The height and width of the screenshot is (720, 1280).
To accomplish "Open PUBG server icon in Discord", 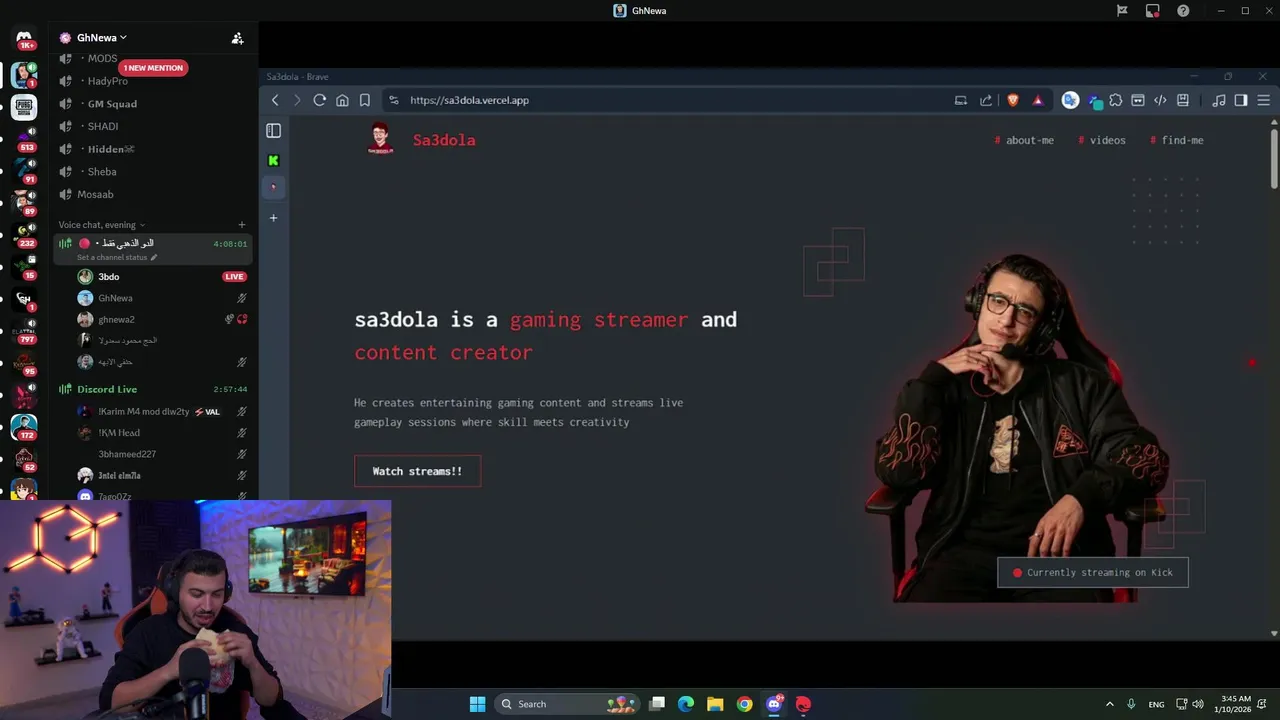I will click(24, 105).
